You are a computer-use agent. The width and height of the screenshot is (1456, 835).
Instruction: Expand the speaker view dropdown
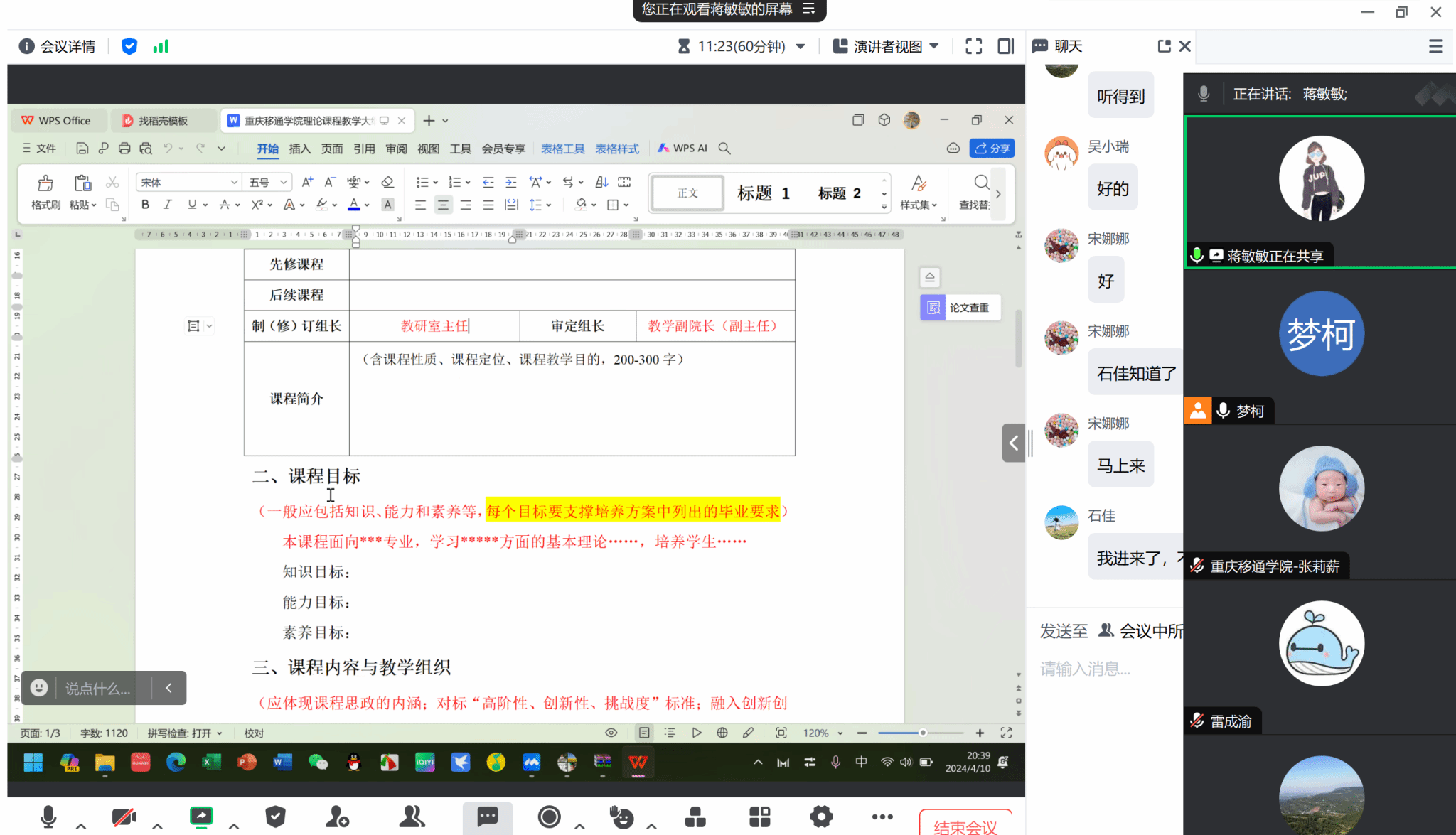click(887, 46)
